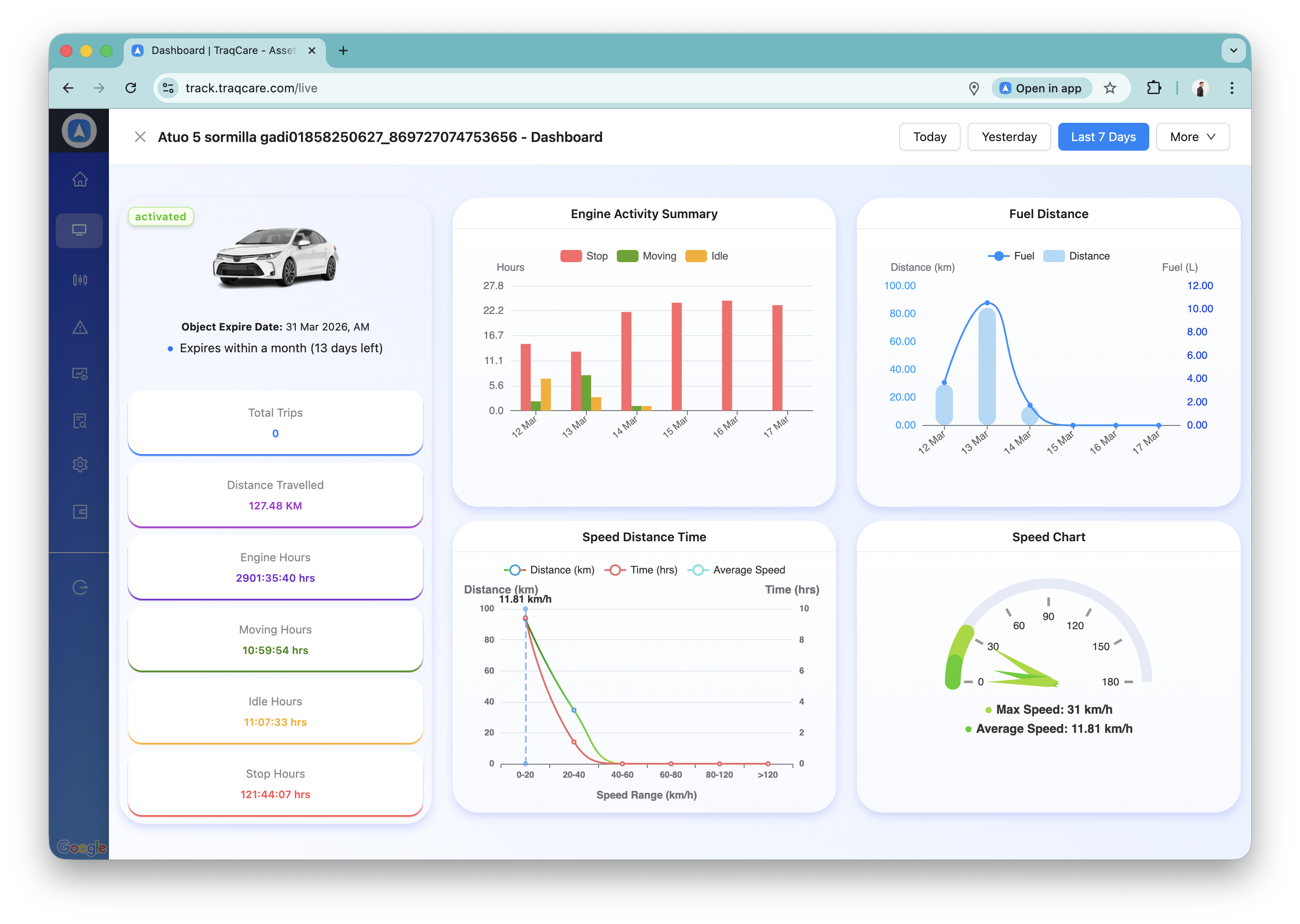Open a new browser tab

tap(343, 51)
